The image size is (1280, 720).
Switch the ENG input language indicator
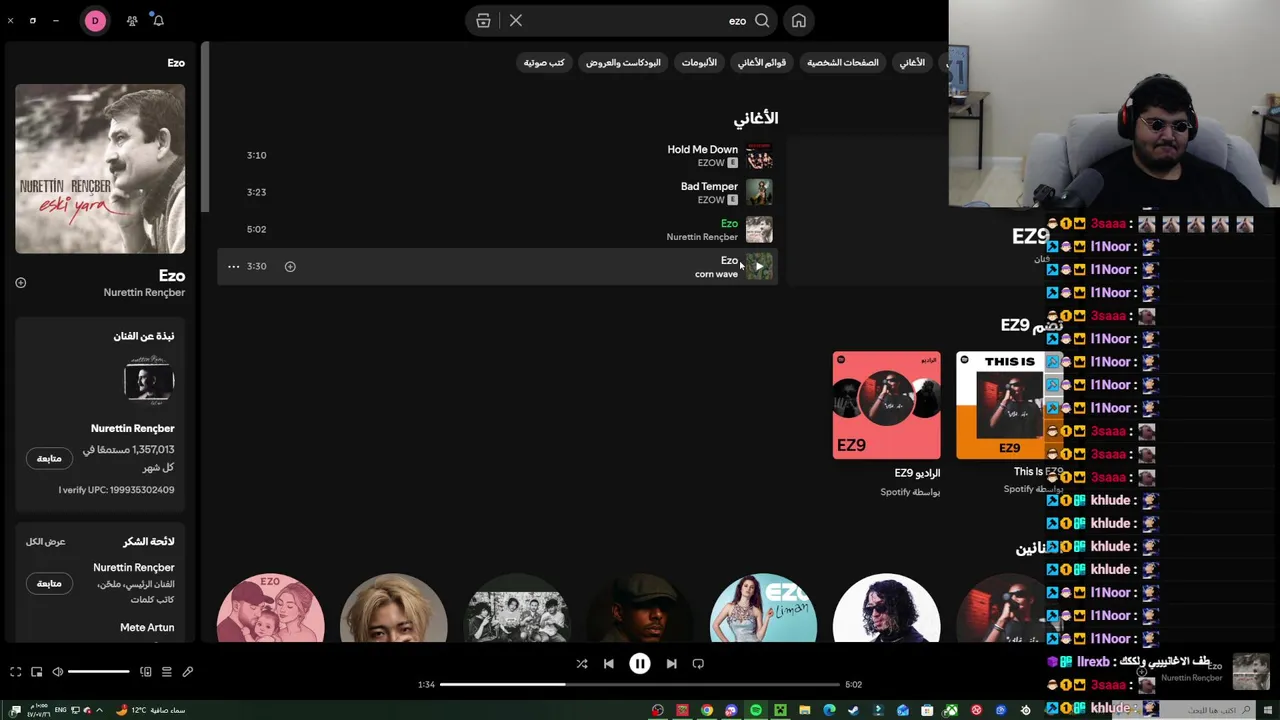(61, 710)
